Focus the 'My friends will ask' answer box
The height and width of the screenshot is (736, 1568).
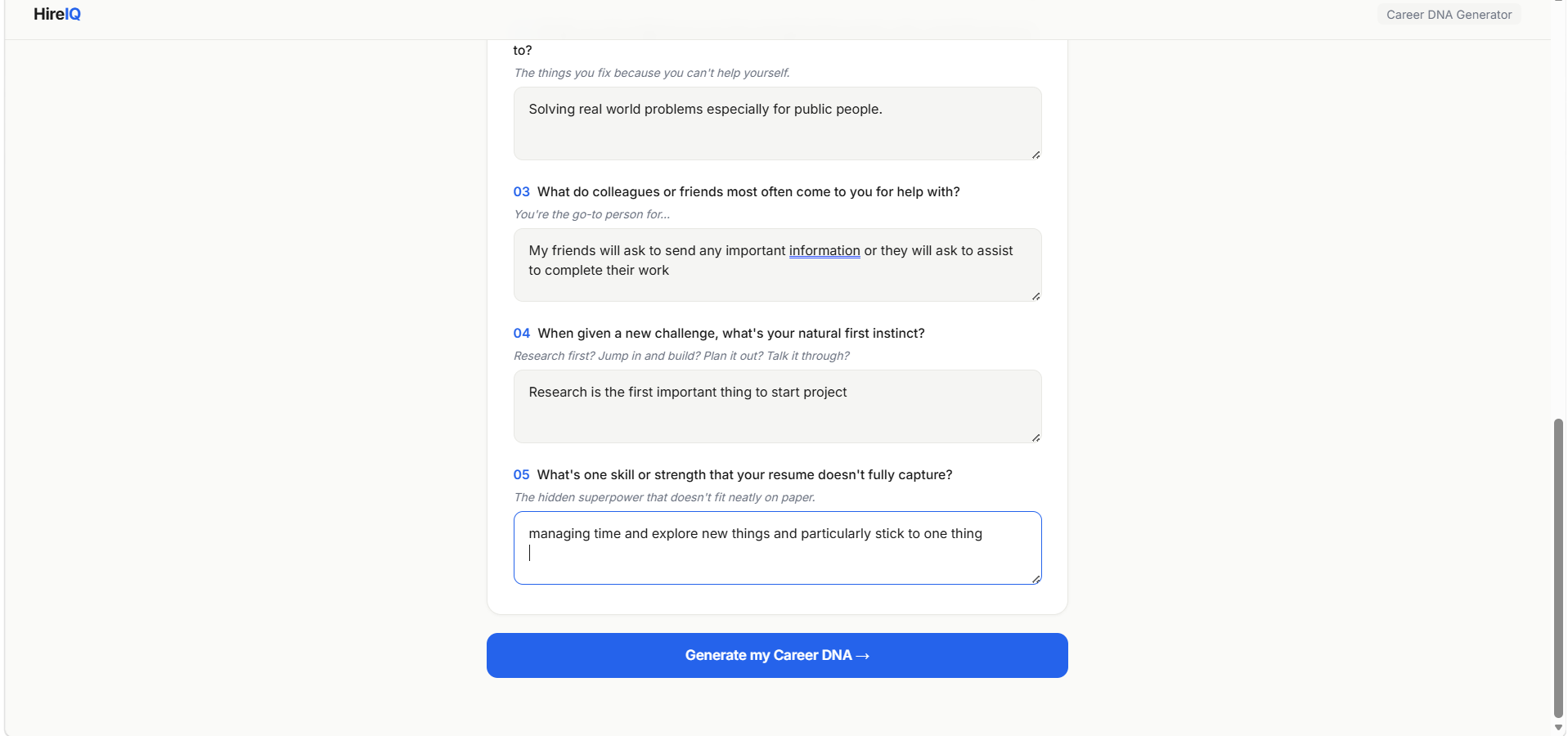tap(777, 265)
